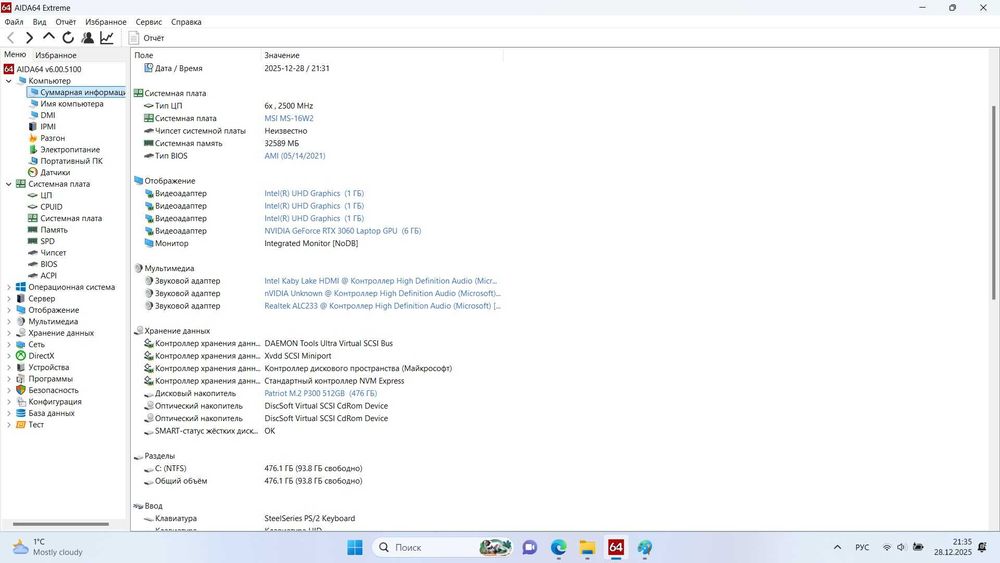Open the Realtek ALC233 audio link
This screenshot has width=1000, height=563.
(x=382, y=307)
